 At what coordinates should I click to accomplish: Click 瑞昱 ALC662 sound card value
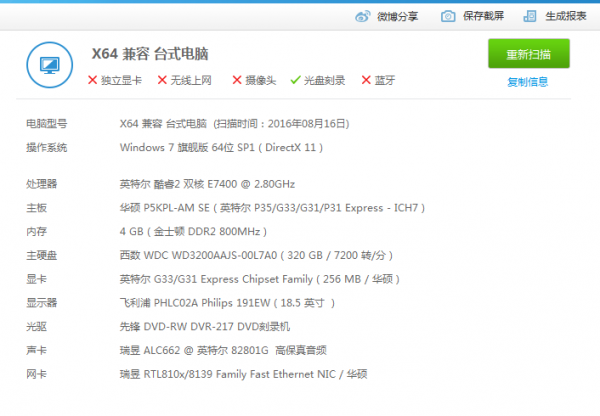tap(223, 350)
